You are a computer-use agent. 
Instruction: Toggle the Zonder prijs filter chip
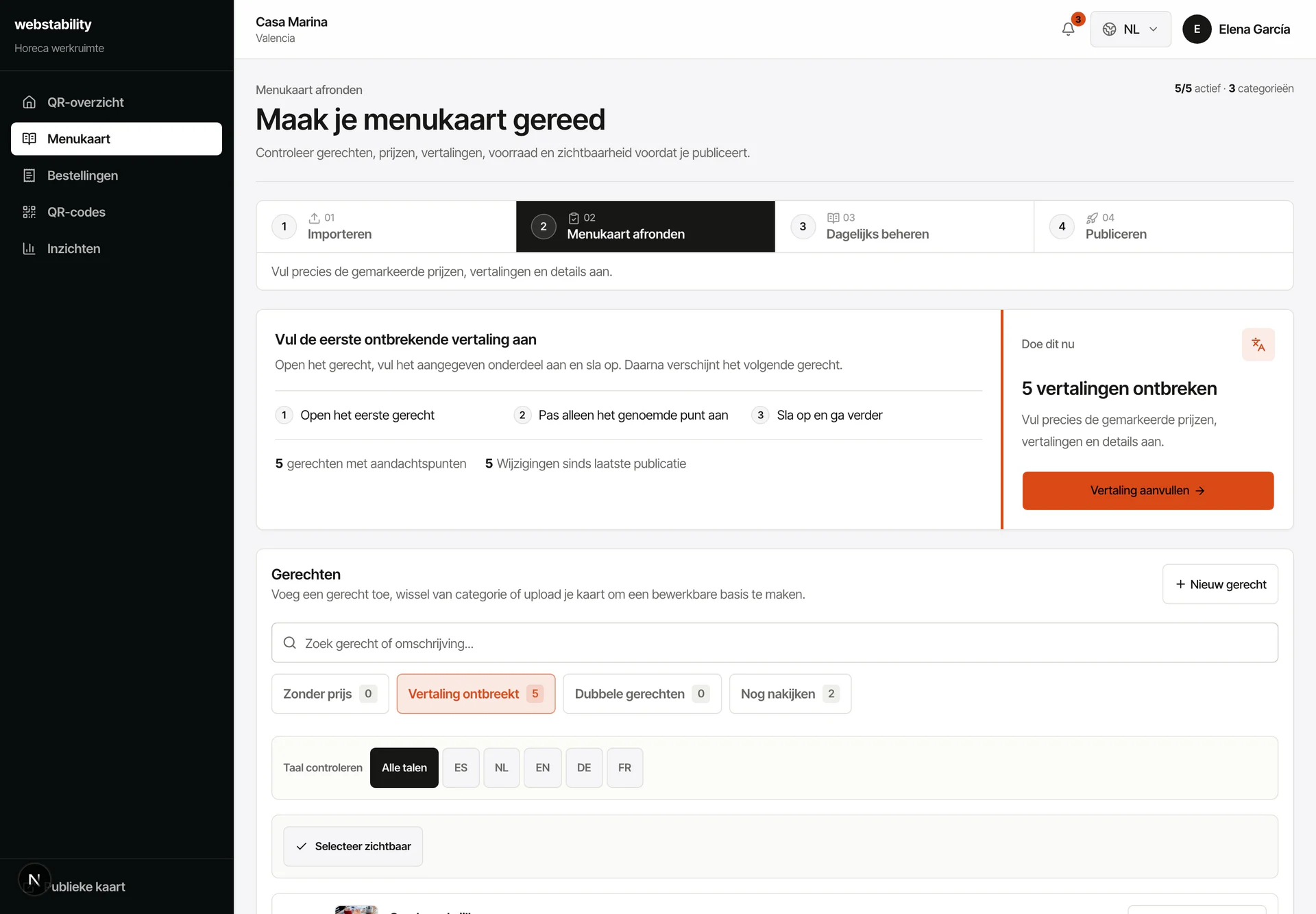[x=330, y=693]
